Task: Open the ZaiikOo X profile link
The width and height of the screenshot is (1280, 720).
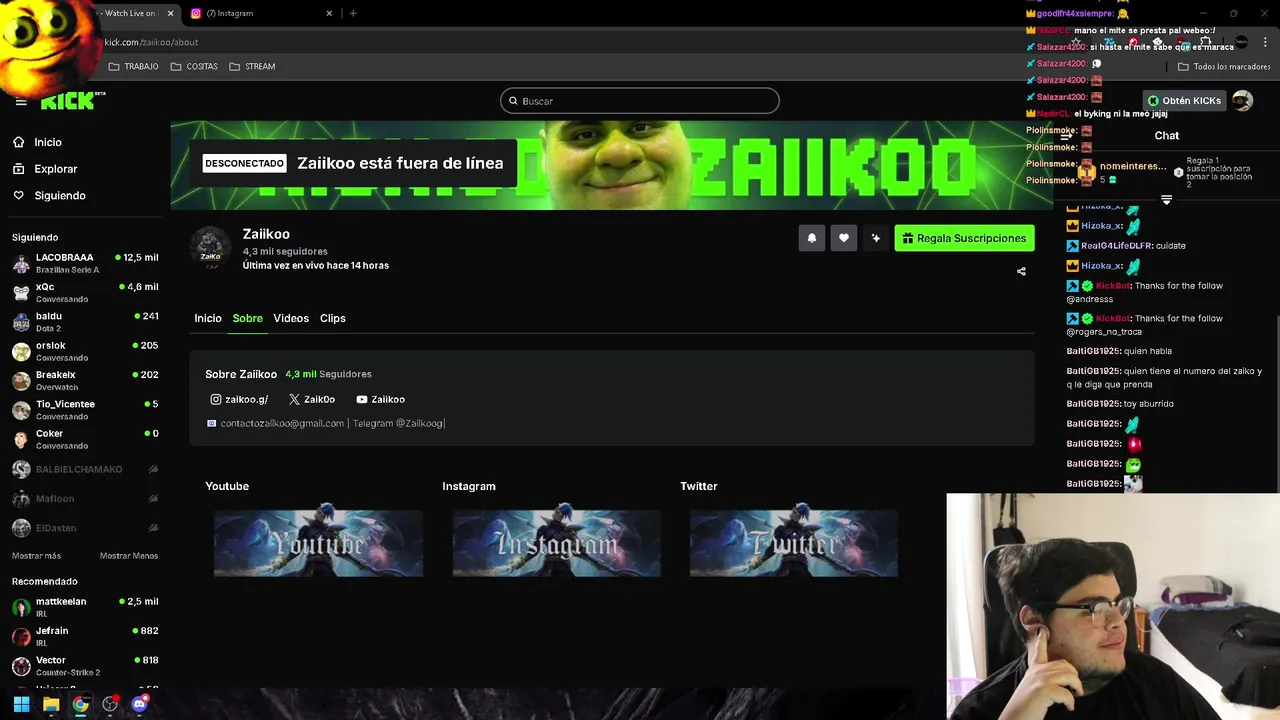Action: [x=312, y=399]
